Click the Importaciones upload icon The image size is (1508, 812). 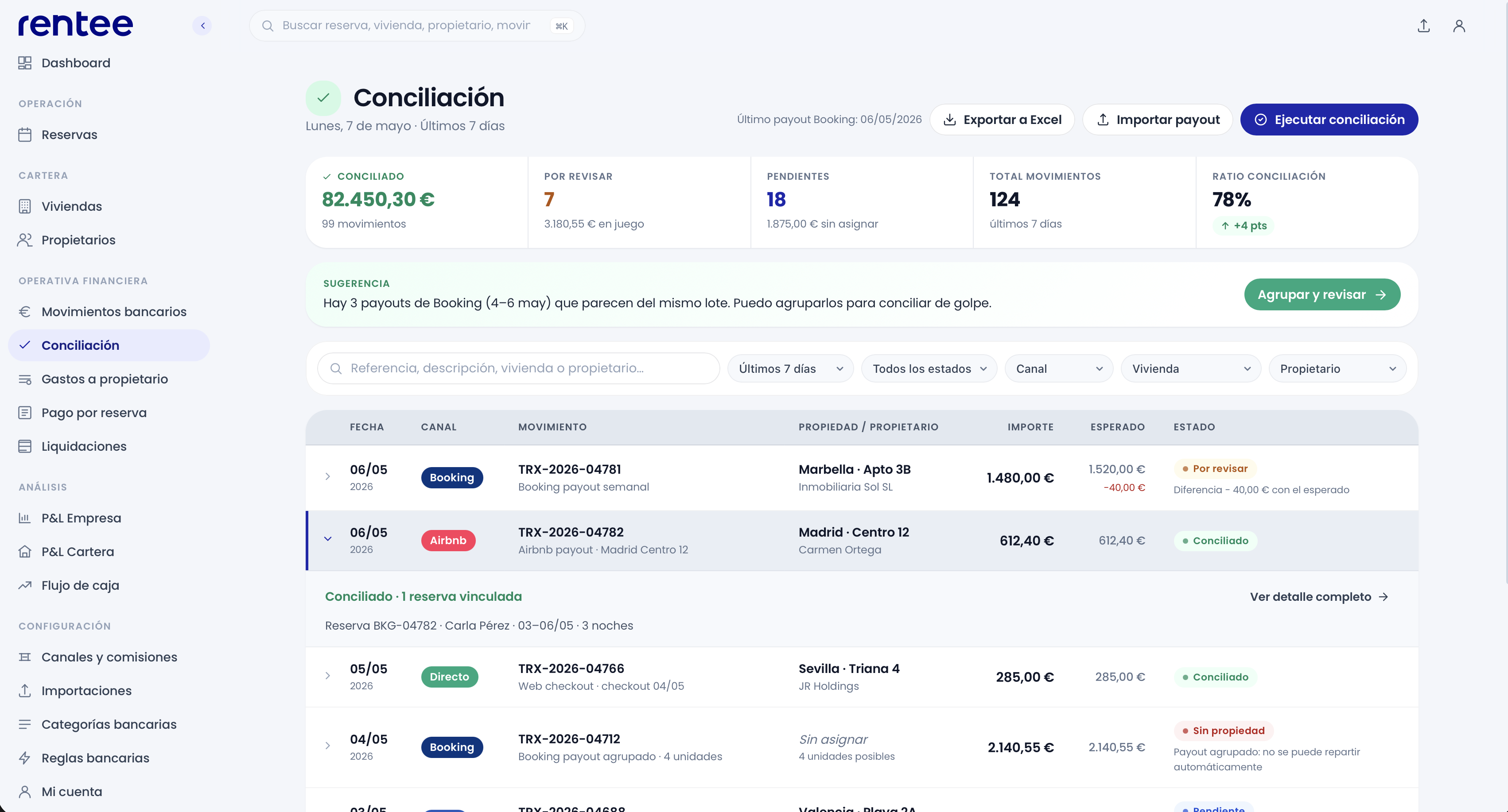click(x=25, y=690)
